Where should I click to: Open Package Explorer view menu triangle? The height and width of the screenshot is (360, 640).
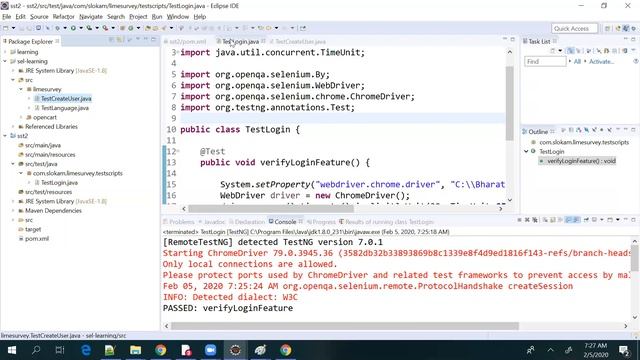[x=138, y=39]
